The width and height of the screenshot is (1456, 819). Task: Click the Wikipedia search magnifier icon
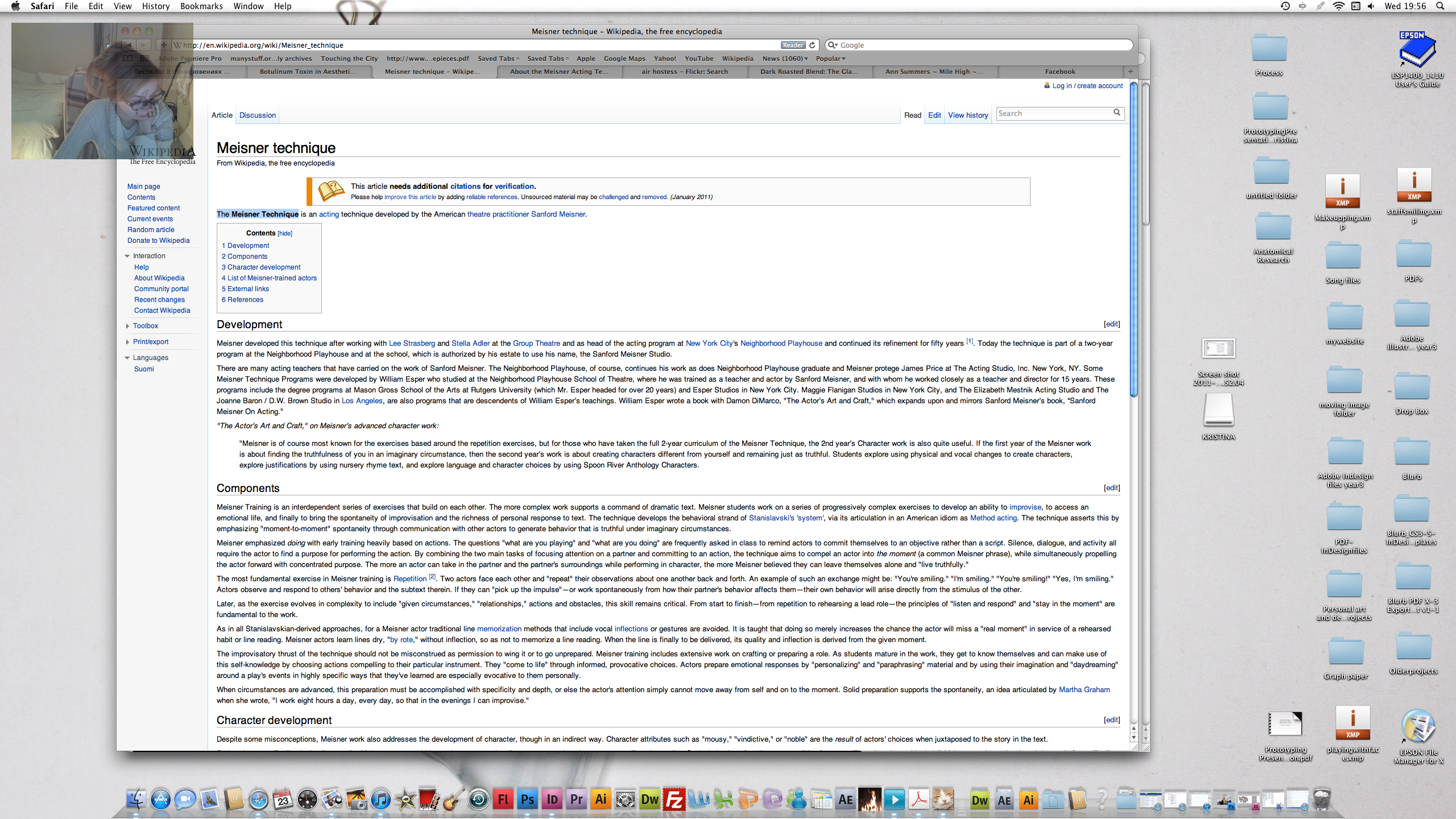click(x=1116, y=113)
